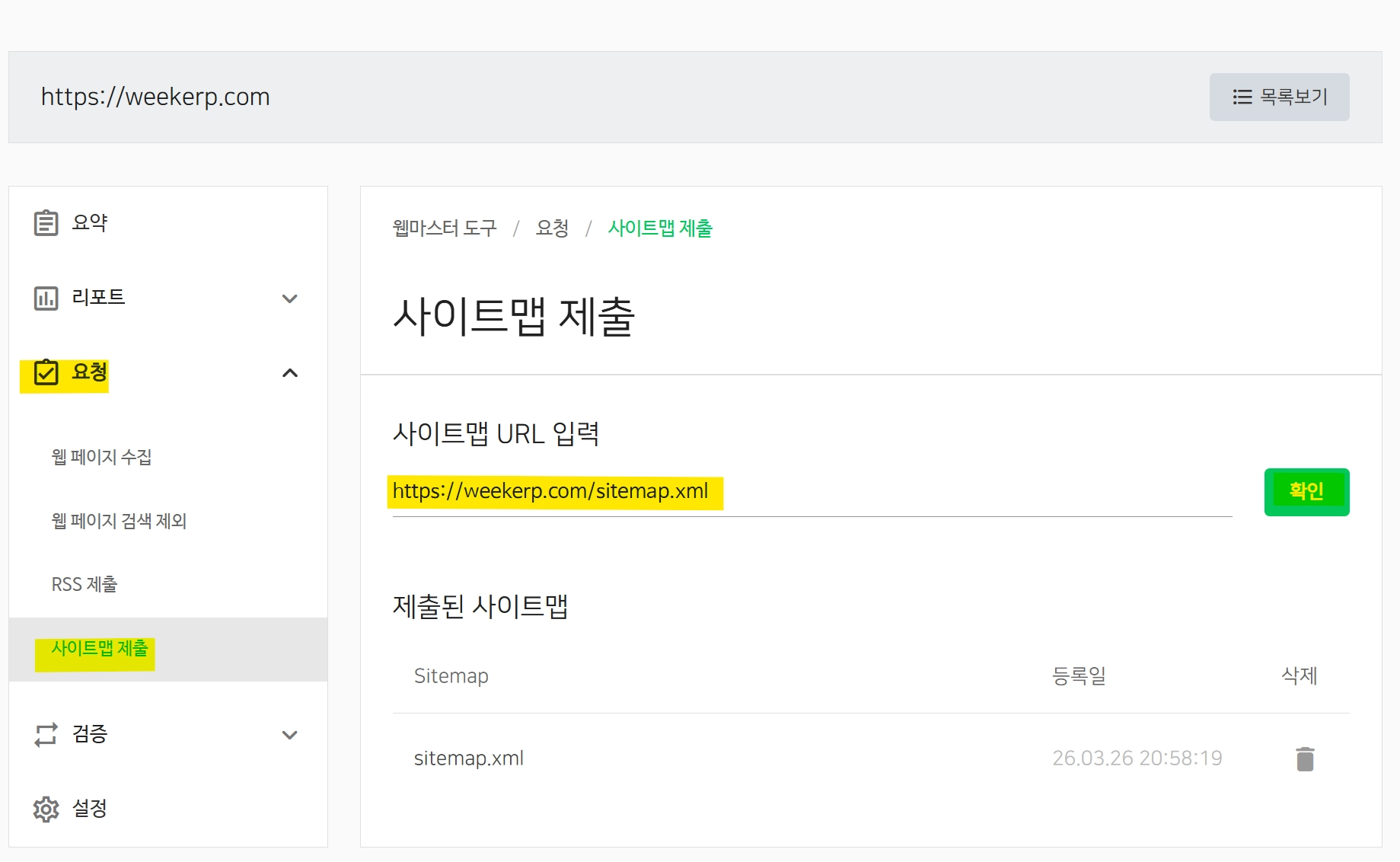
Task: Collapse the 요청 section chevron
Action: [289, 373]
